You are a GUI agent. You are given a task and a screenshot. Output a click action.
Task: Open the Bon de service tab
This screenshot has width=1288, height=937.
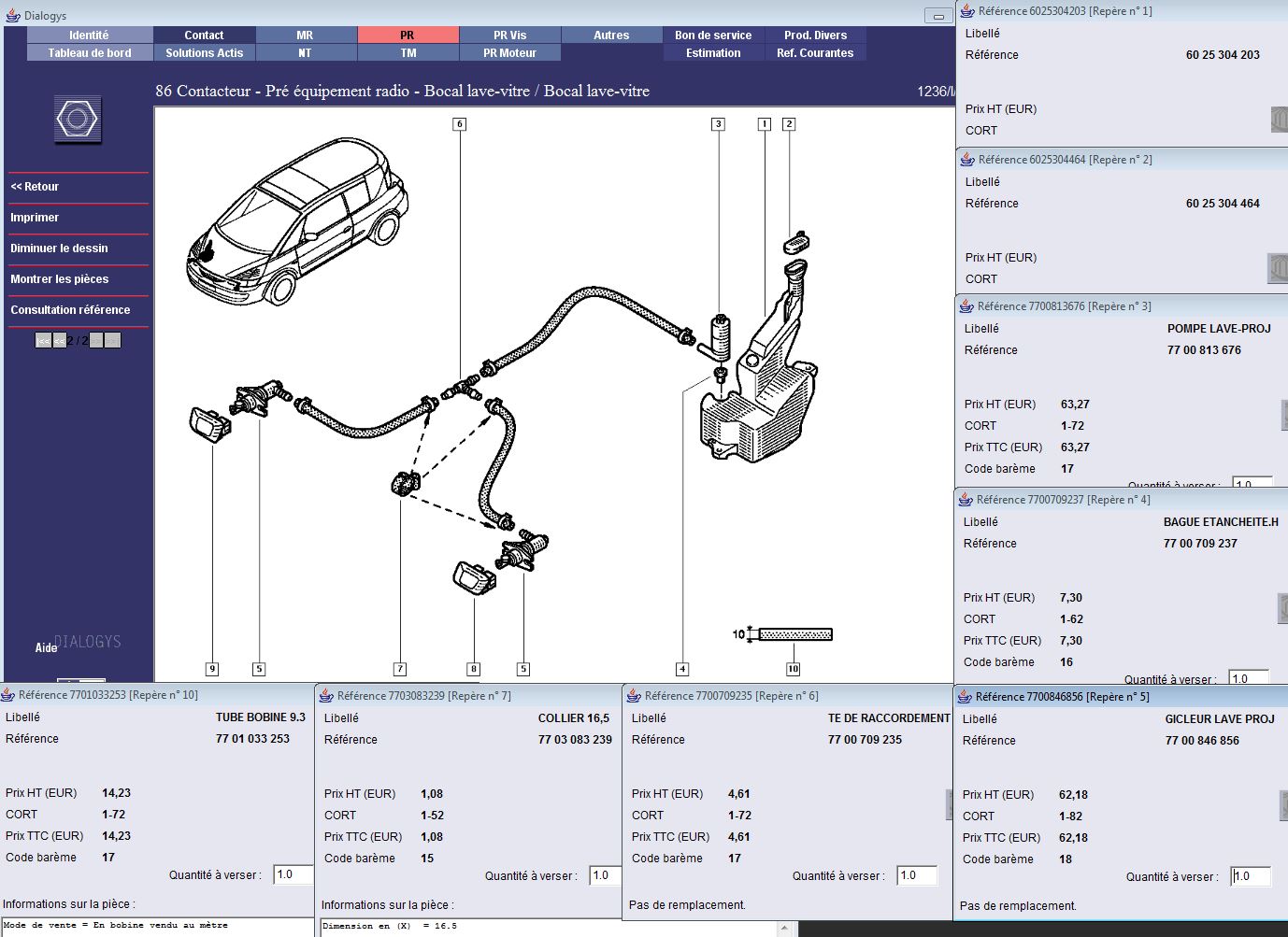click(713, 35)
